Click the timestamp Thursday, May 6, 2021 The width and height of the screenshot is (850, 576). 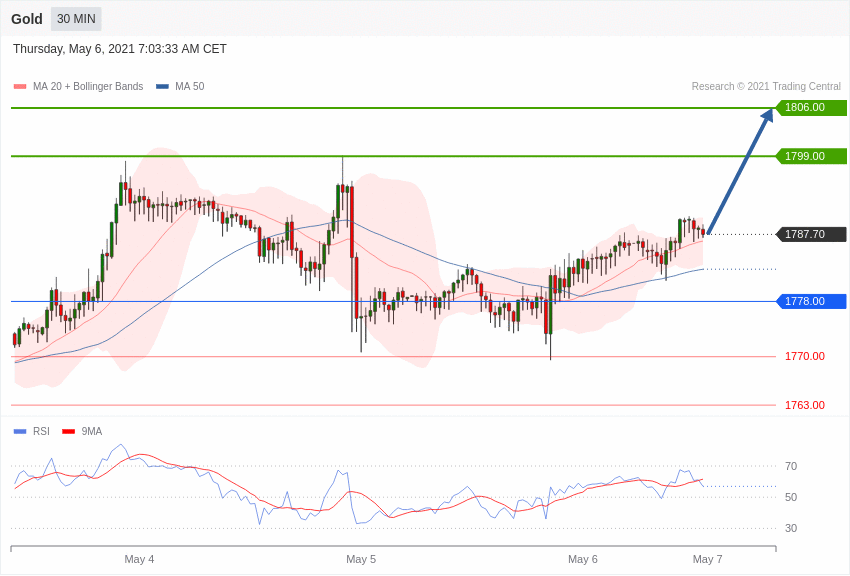(x=120, y=49)
